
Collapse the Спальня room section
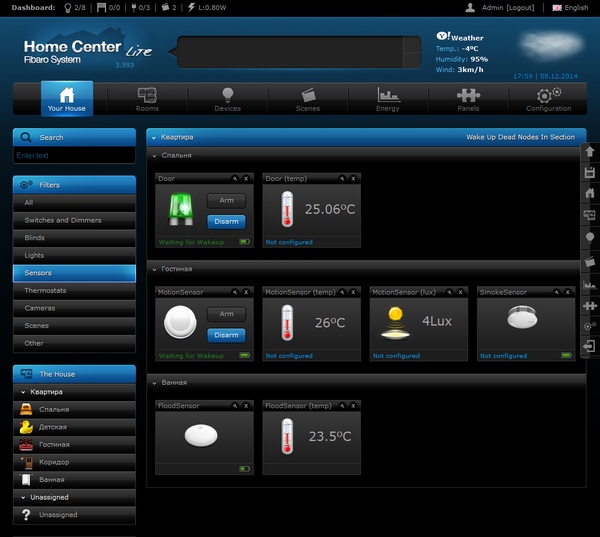coord(154,156)
